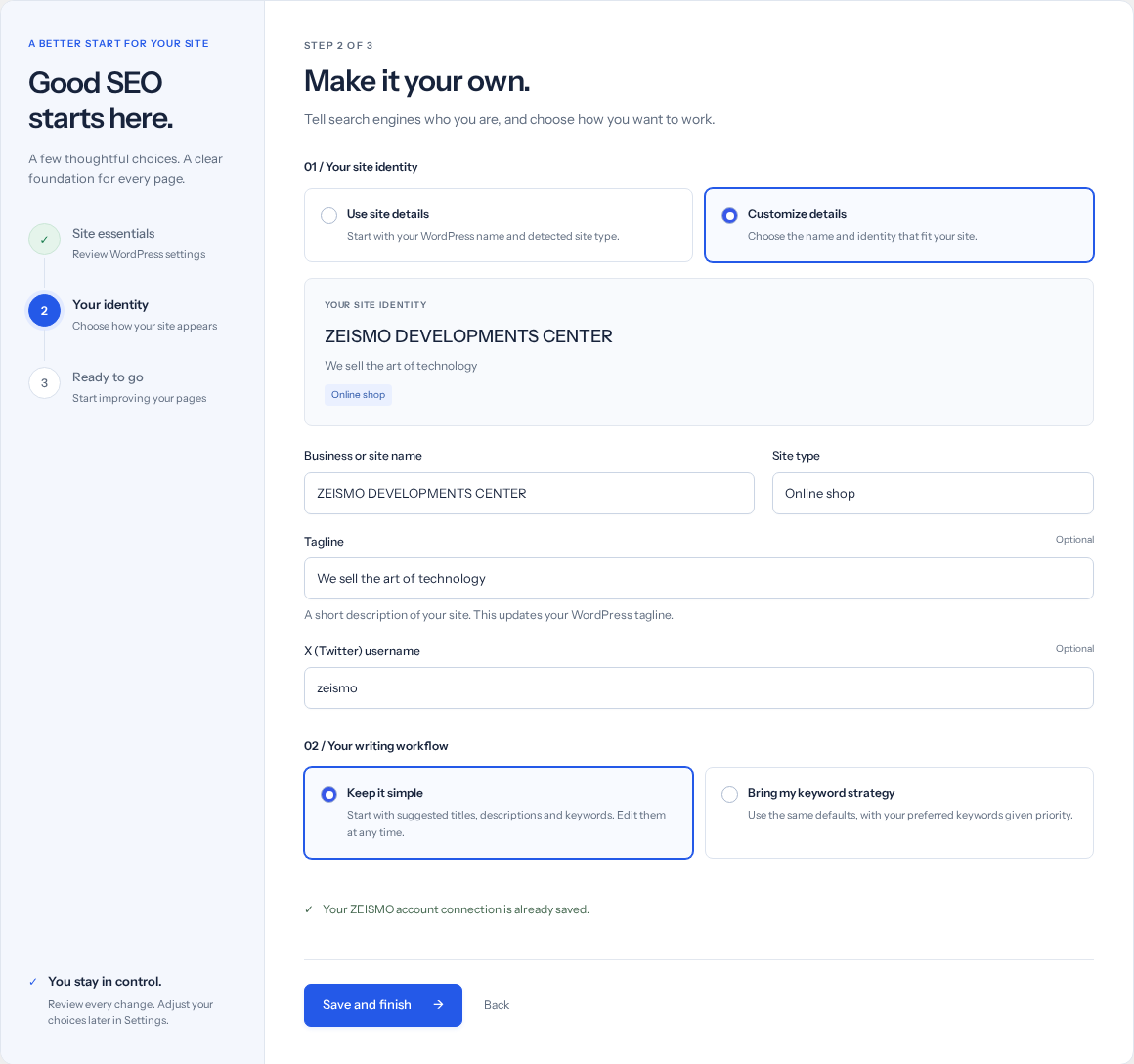
Task: Click the Optional label next to Tagline
Action: (x=1074, y=540)
